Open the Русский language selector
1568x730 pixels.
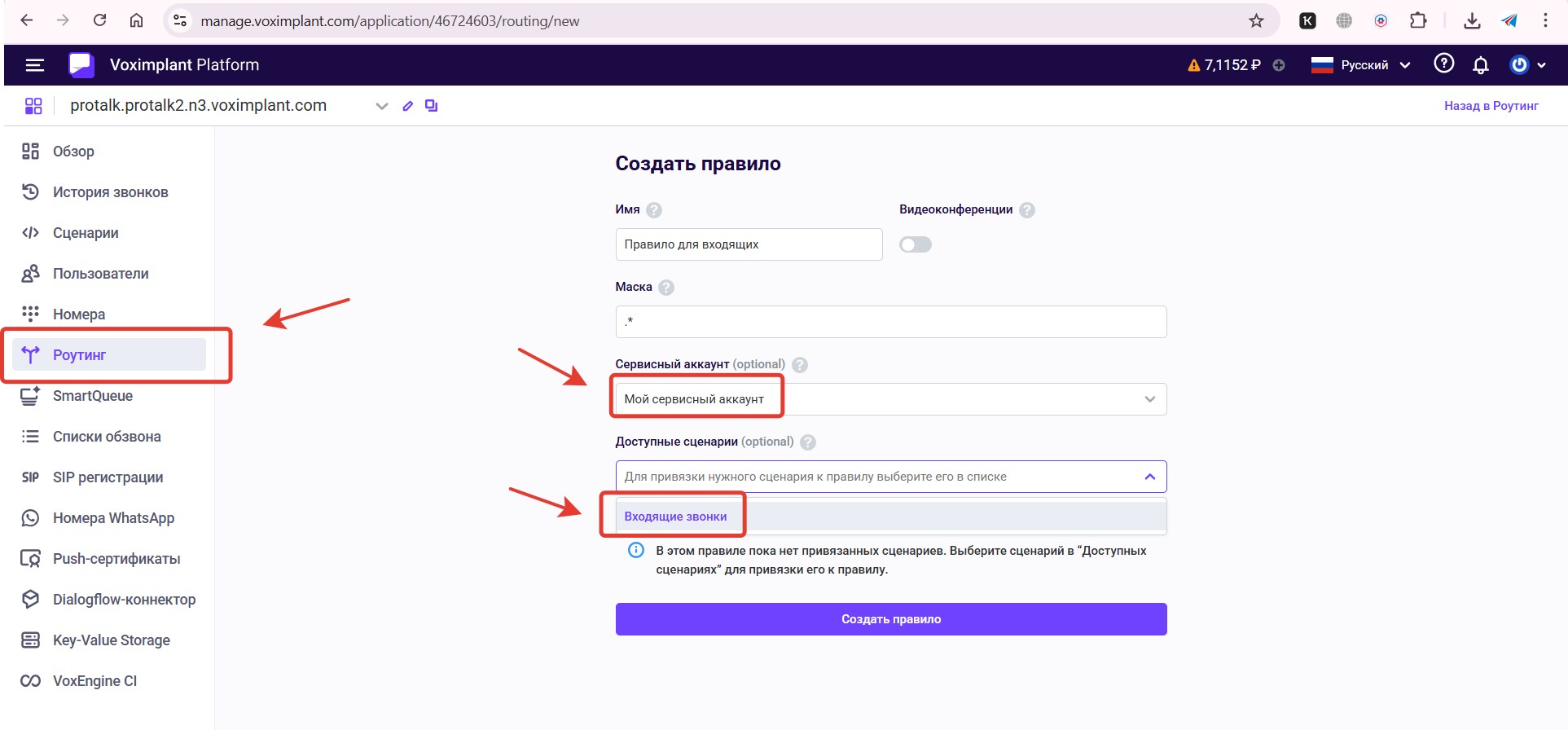pos(1361,65)
